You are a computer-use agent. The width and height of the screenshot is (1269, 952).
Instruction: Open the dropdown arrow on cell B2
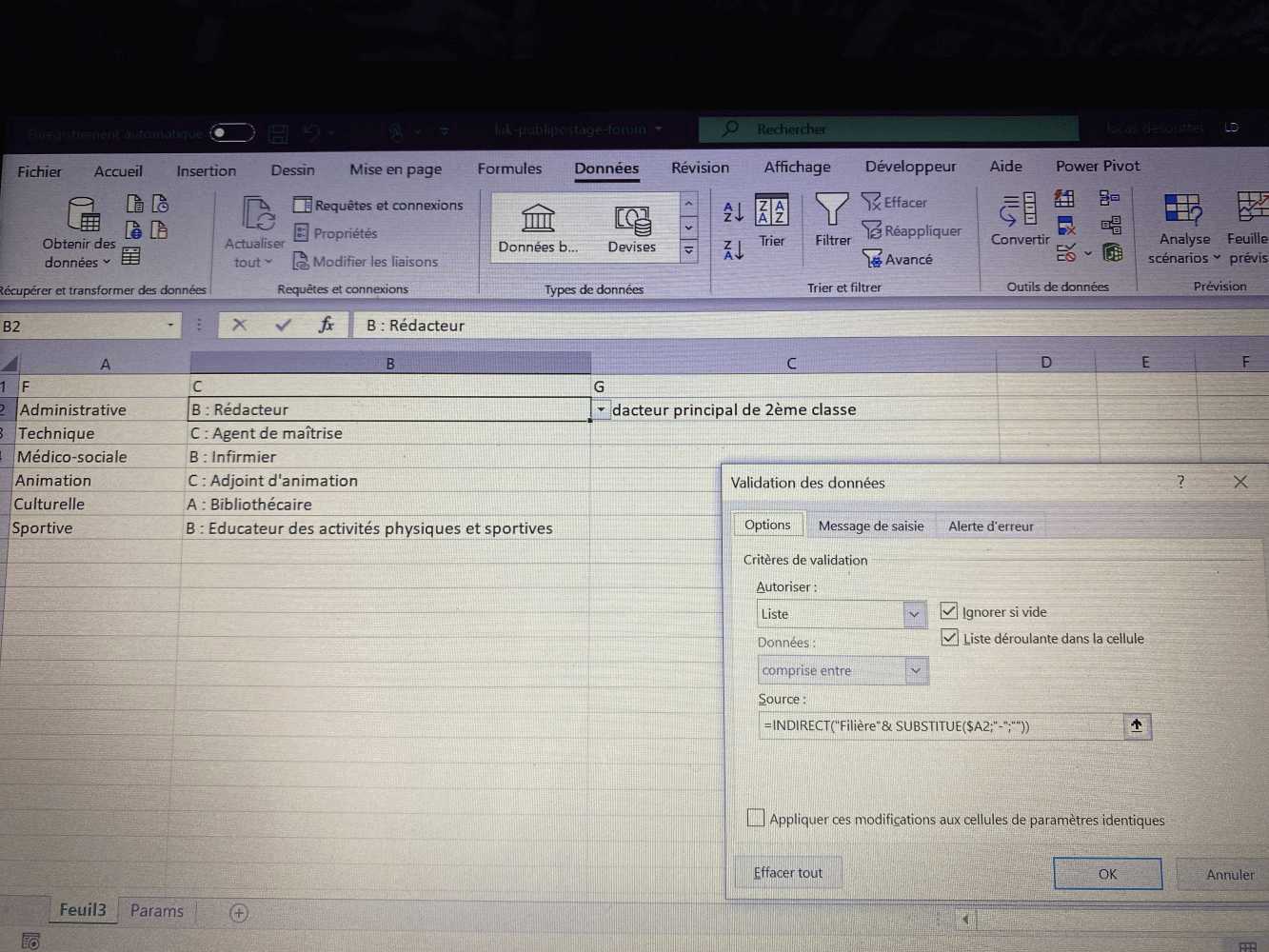[601, 409]
